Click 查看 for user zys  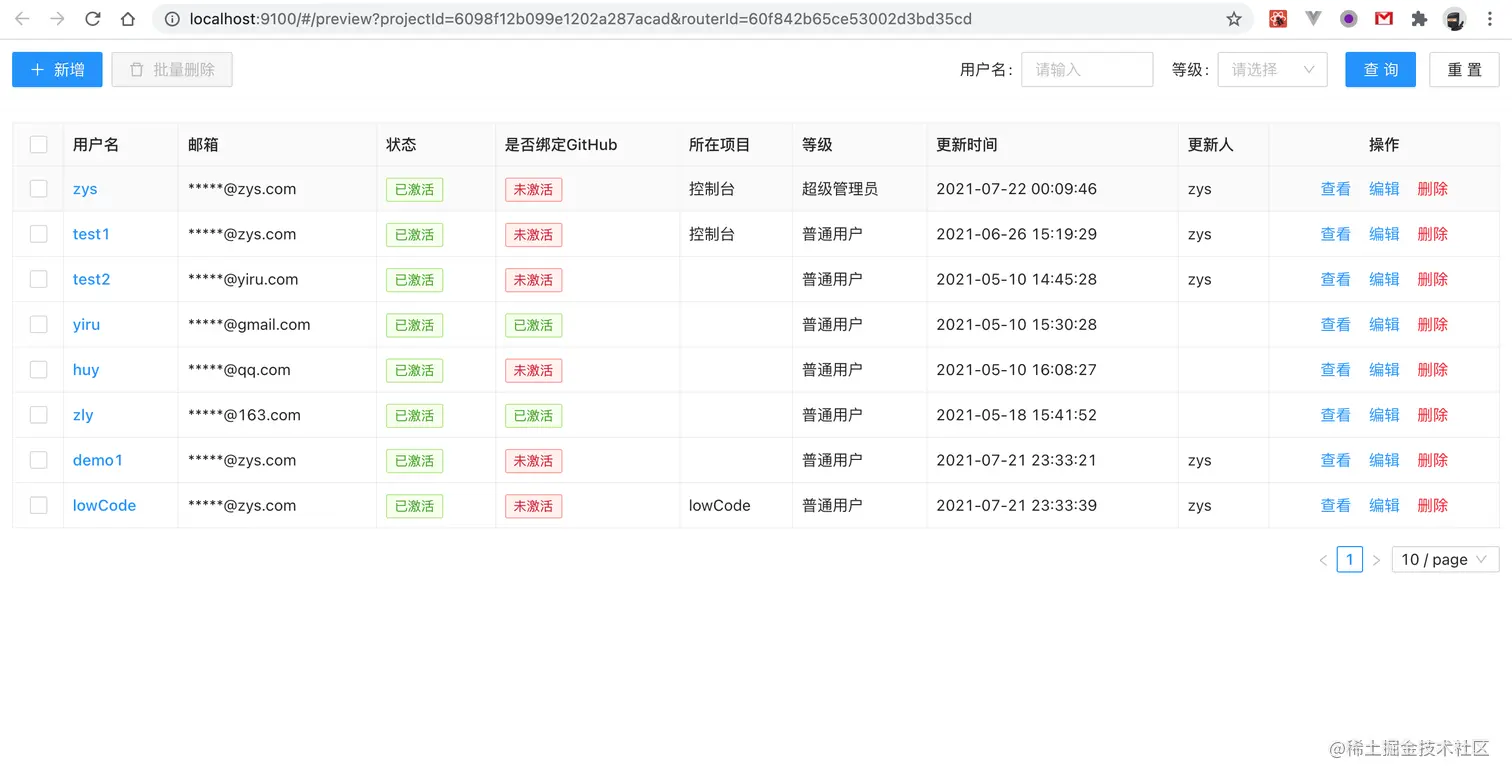(1336, 189)
